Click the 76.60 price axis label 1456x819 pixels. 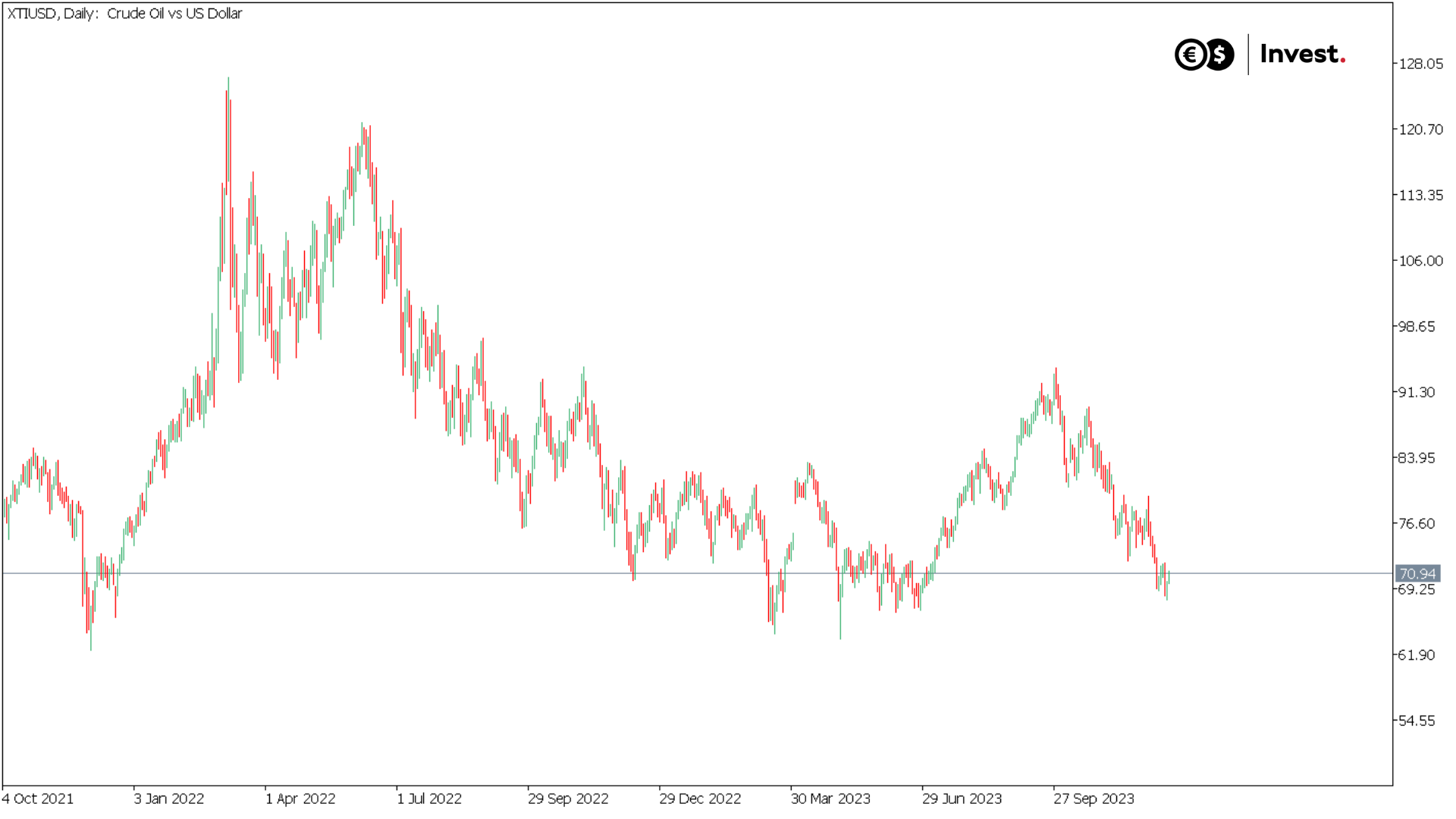point(1417,524)
